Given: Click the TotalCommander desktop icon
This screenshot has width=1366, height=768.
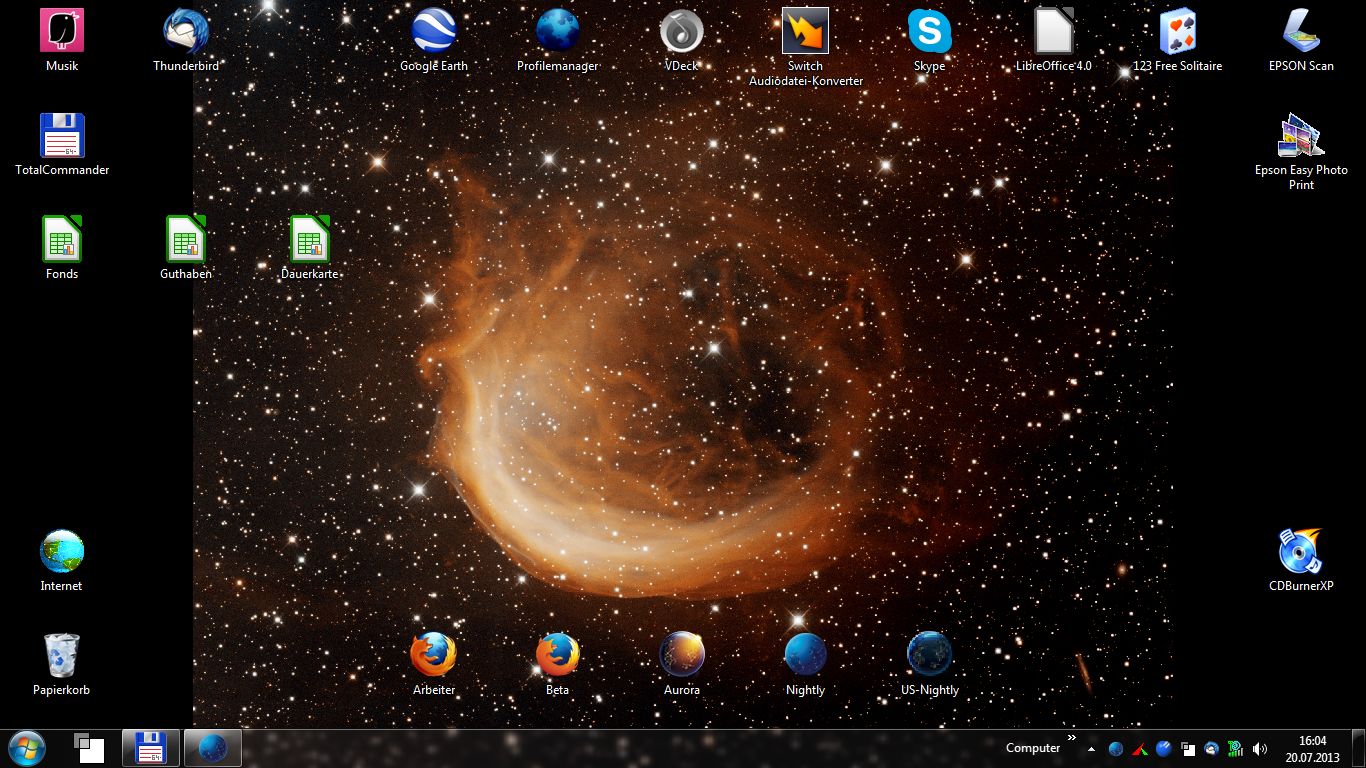Looking at the screenshot, I should point(62,136).
